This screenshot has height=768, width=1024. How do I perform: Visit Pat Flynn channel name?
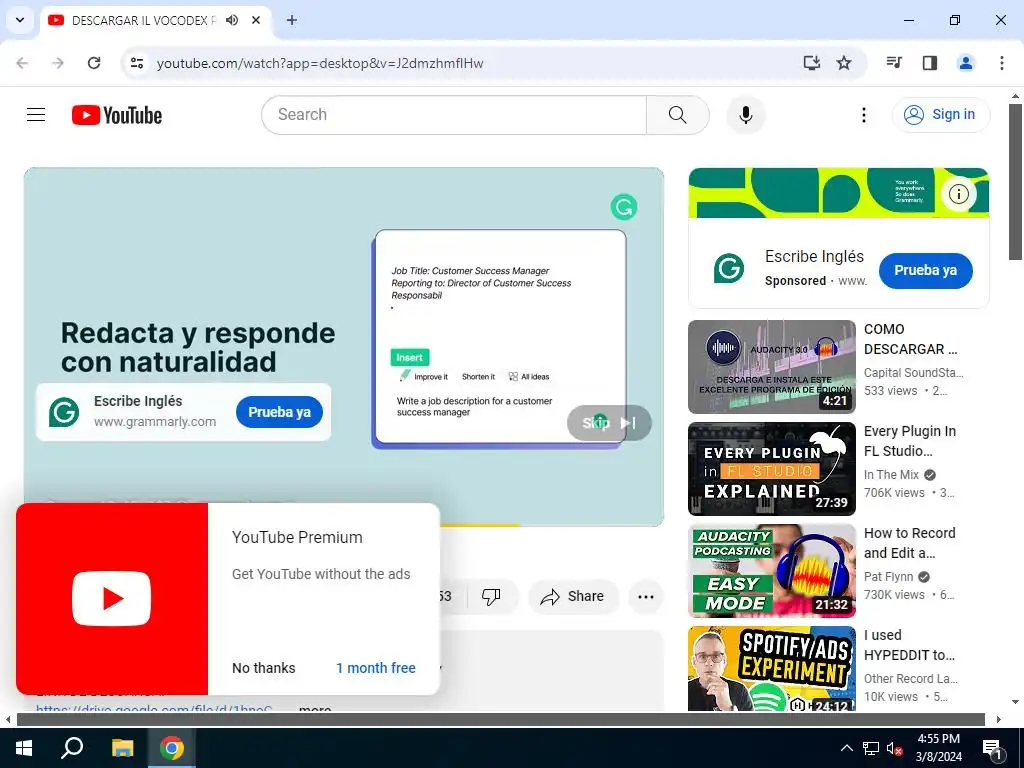click(x=888, y=577)
